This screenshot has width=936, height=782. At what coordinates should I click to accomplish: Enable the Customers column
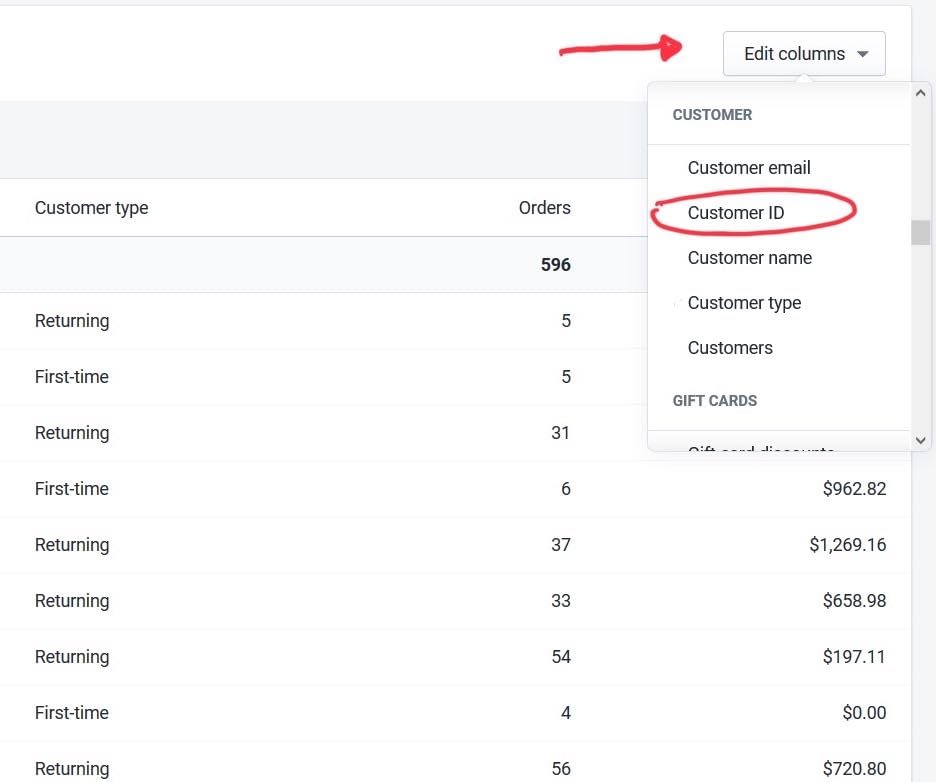coord(730,347)
